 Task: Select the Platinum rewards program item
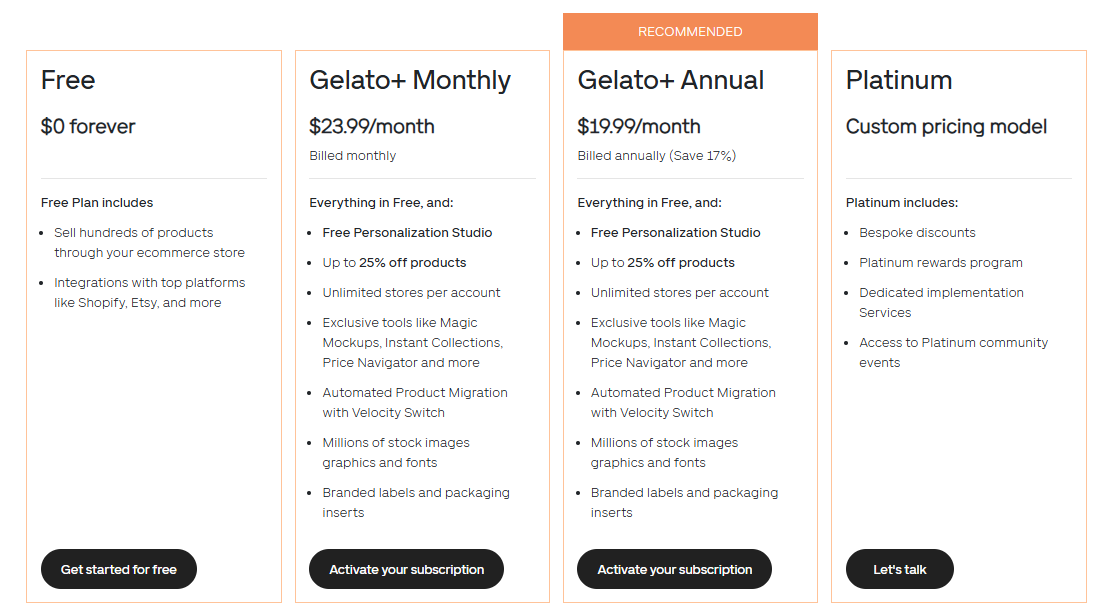[x=940, y=263]
